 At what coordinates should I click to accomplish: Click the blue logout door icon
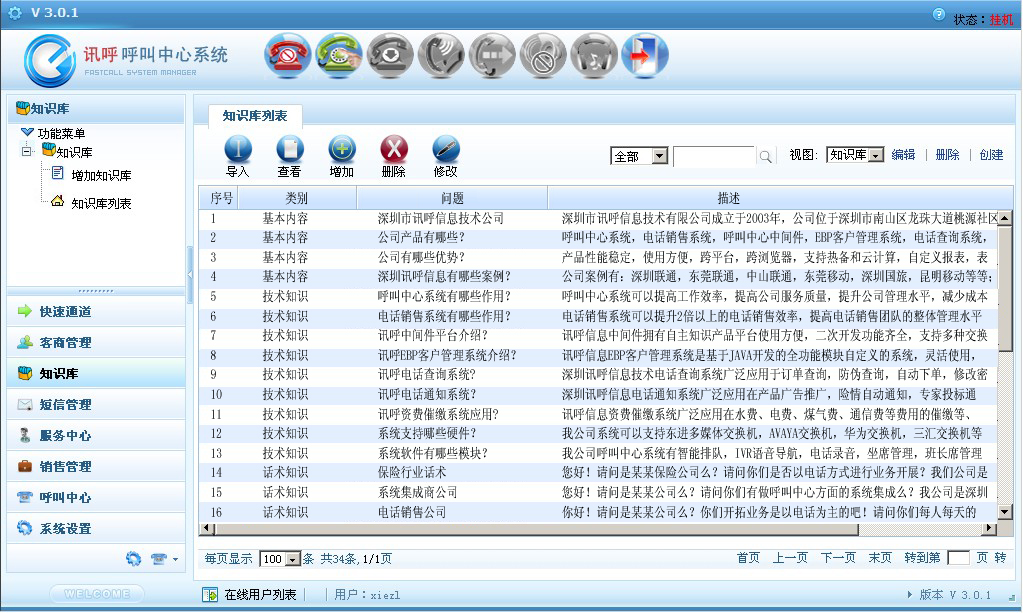click(x=644, y=56)
